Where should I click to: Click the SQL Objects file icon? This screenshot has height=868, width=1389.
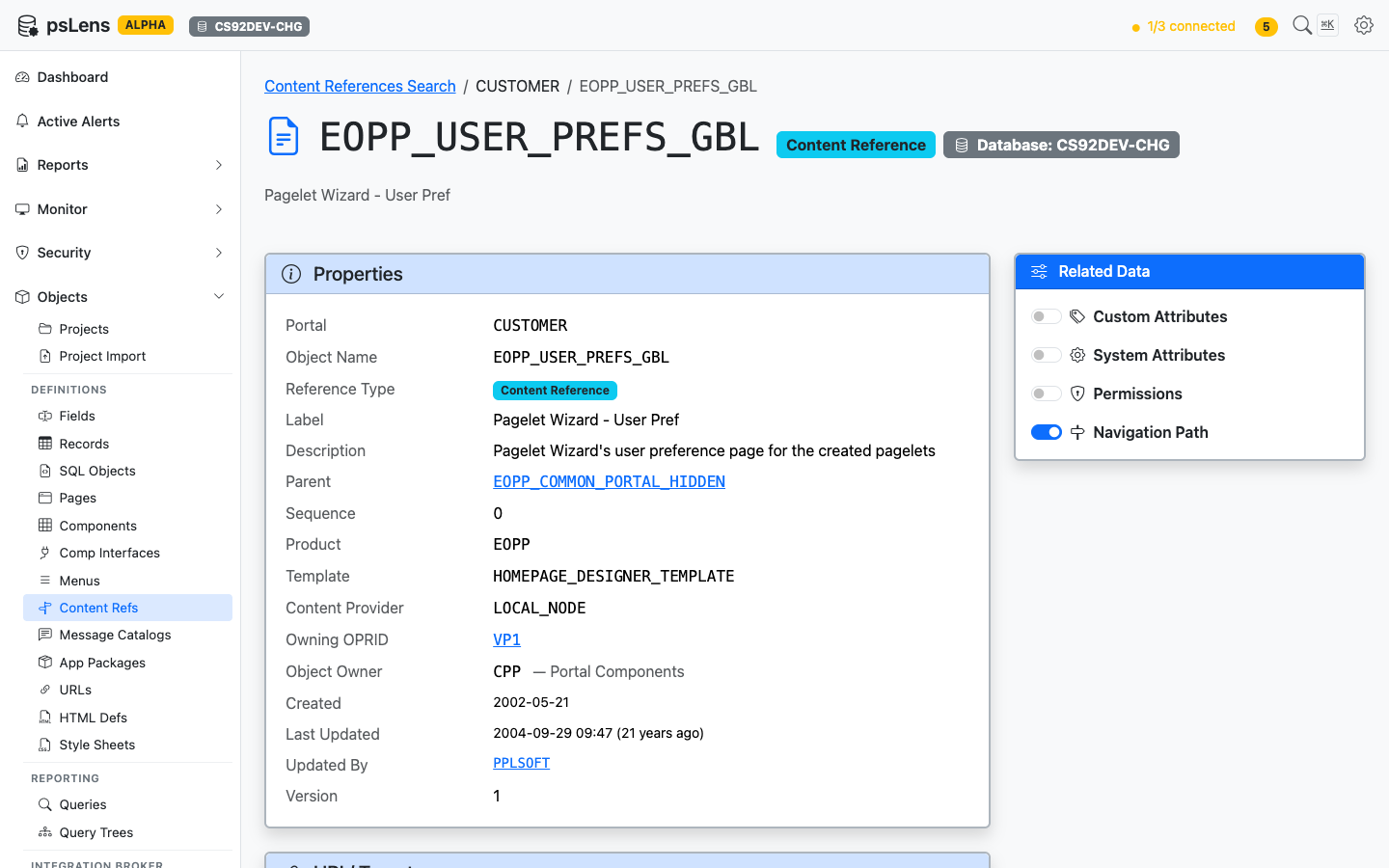point(45,471)
